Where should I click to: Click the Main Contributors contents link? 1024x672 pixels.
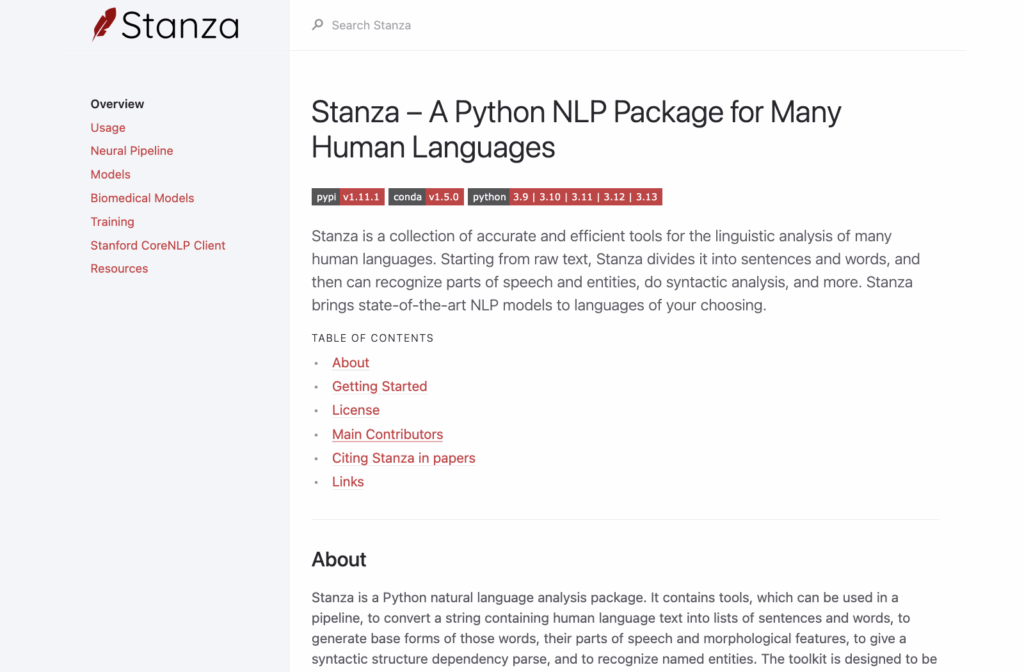point(387,434)
